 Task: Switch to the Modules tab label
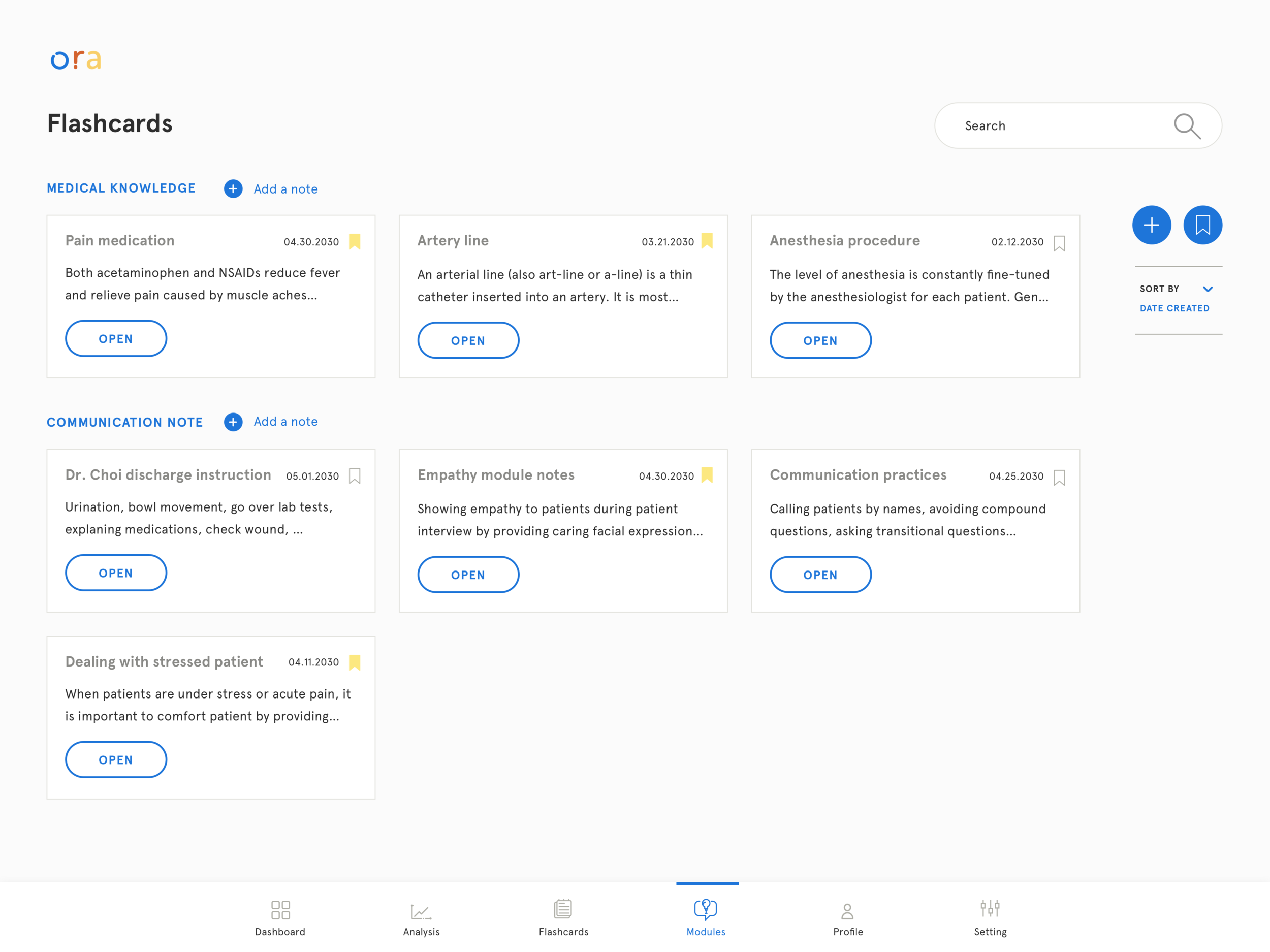coord(706,932)
